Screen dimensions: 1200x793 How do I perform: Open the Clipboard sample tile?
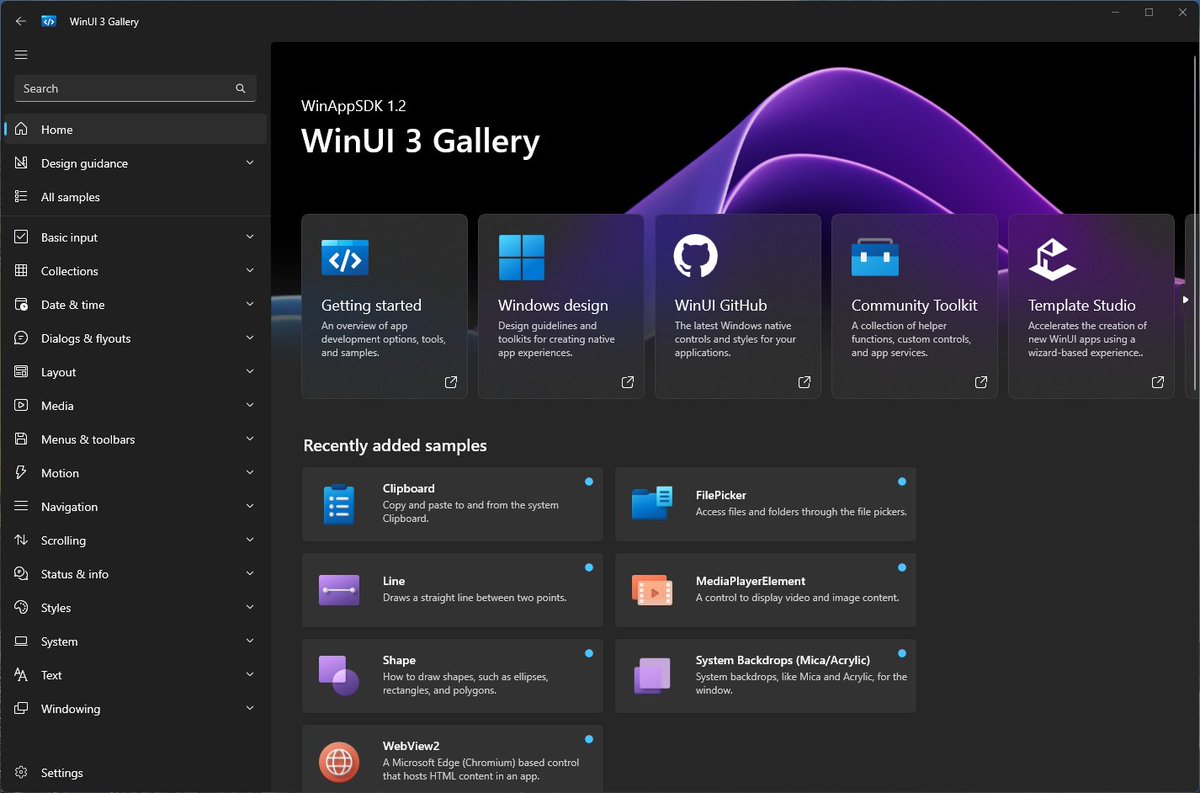click(453, 504)
